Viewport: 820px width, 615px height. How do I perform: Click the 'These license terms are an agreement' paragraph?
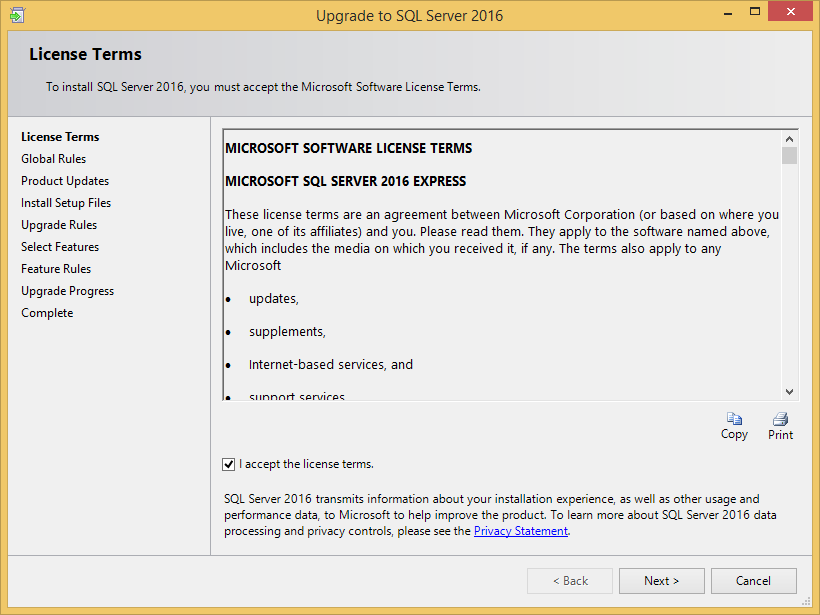[502, 240]
